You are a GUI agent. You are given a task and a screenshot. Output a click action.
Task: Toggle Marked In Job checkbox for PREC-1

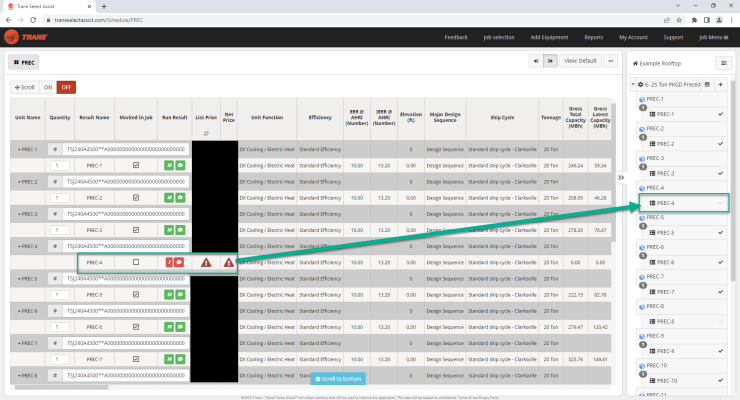[136, 166]
